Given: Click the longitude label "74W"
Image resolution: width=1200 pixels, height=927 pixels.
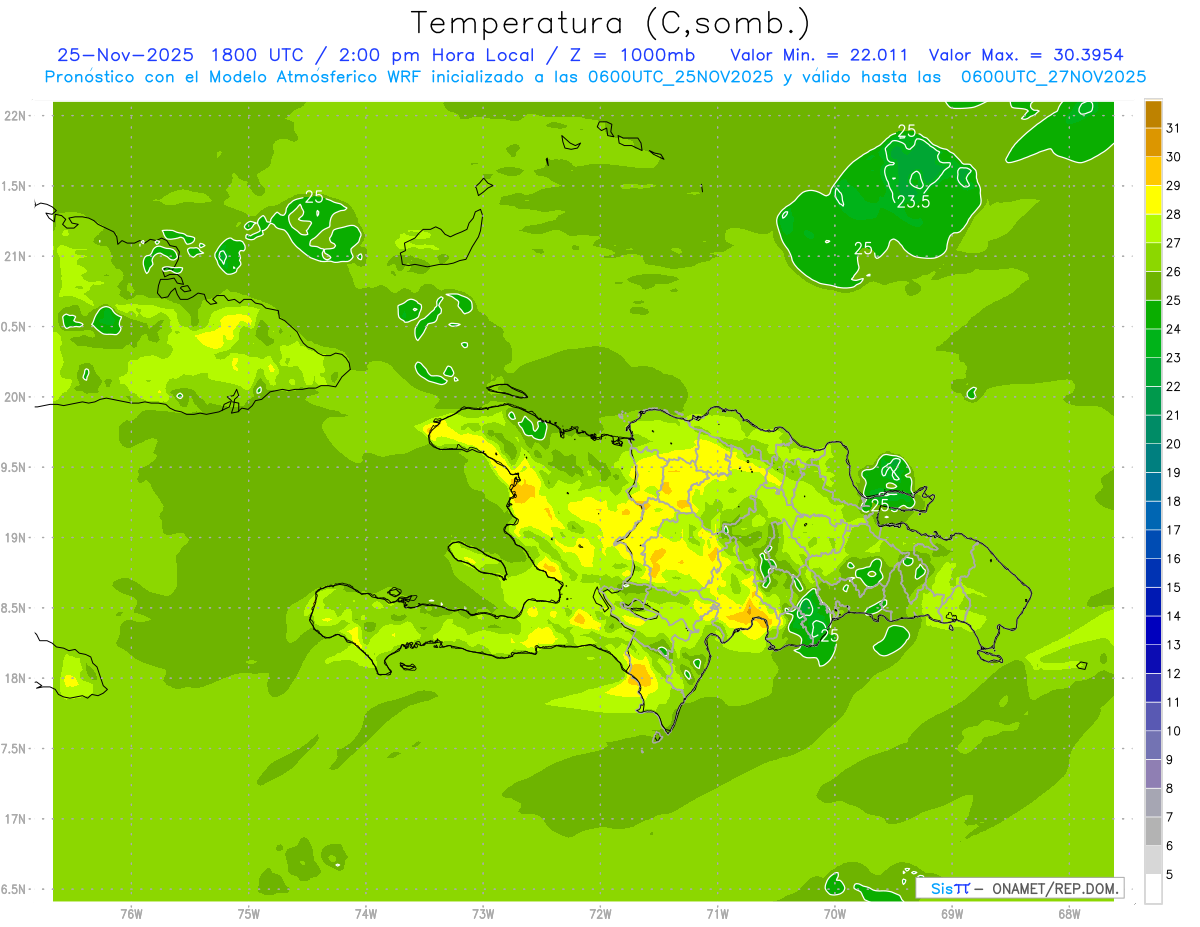Looking at the screenshot, I should 366,914.
